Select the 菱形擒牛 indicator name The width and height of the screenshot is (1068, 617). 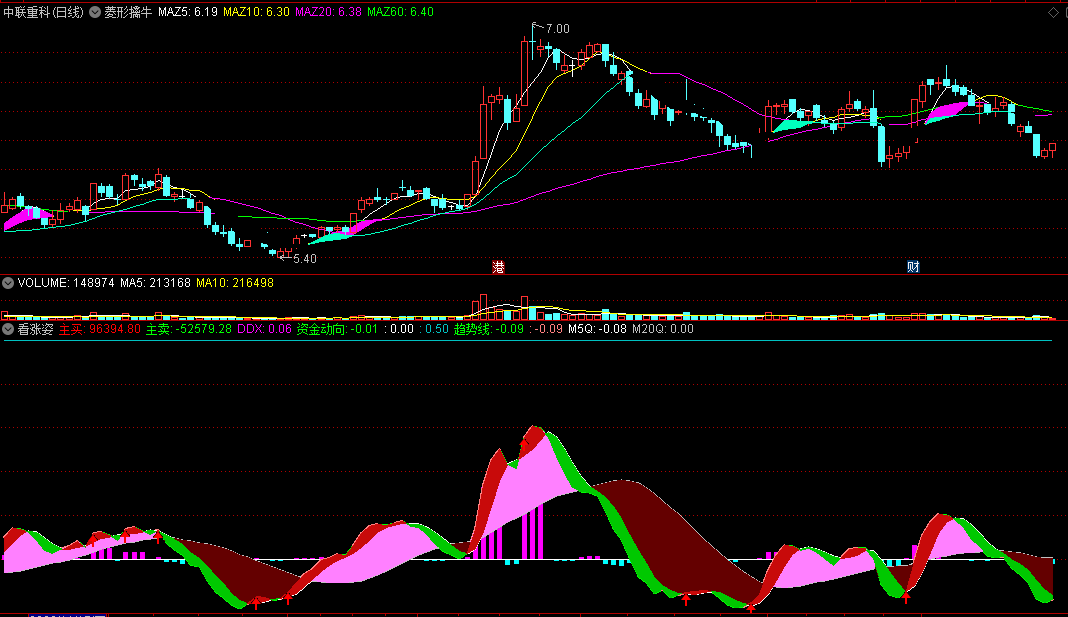128,12
